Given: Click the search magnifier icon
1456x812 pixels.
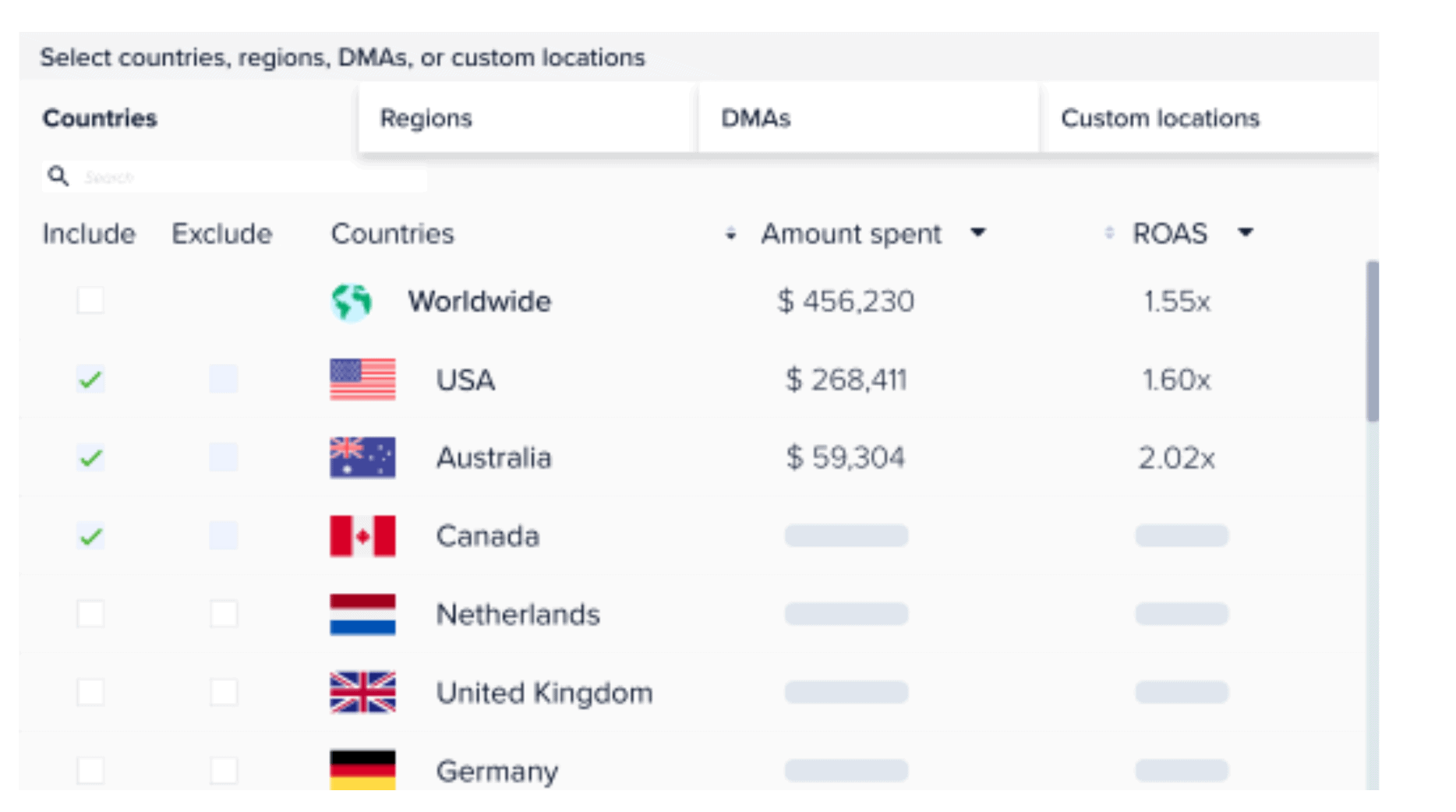Looking at the screenshot, I should coord(58,176).
